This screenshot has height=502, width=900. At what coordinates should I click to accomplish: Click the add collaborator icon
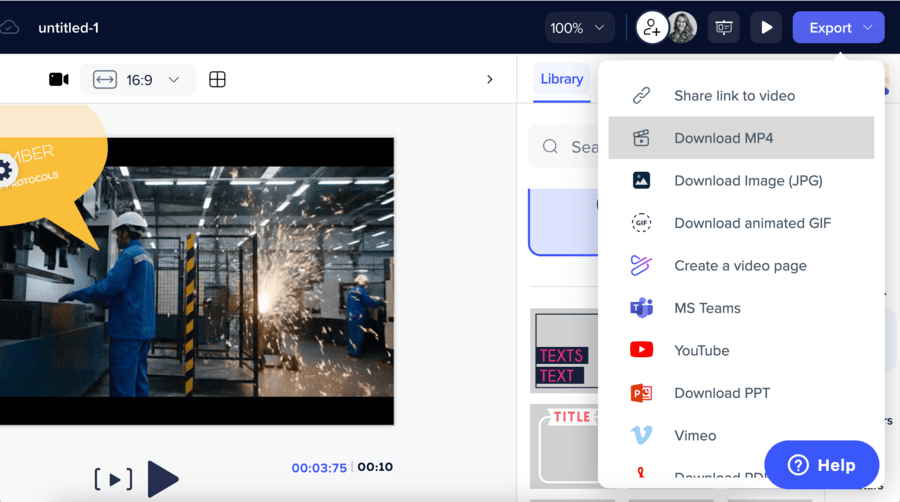(x=652, y=28)
